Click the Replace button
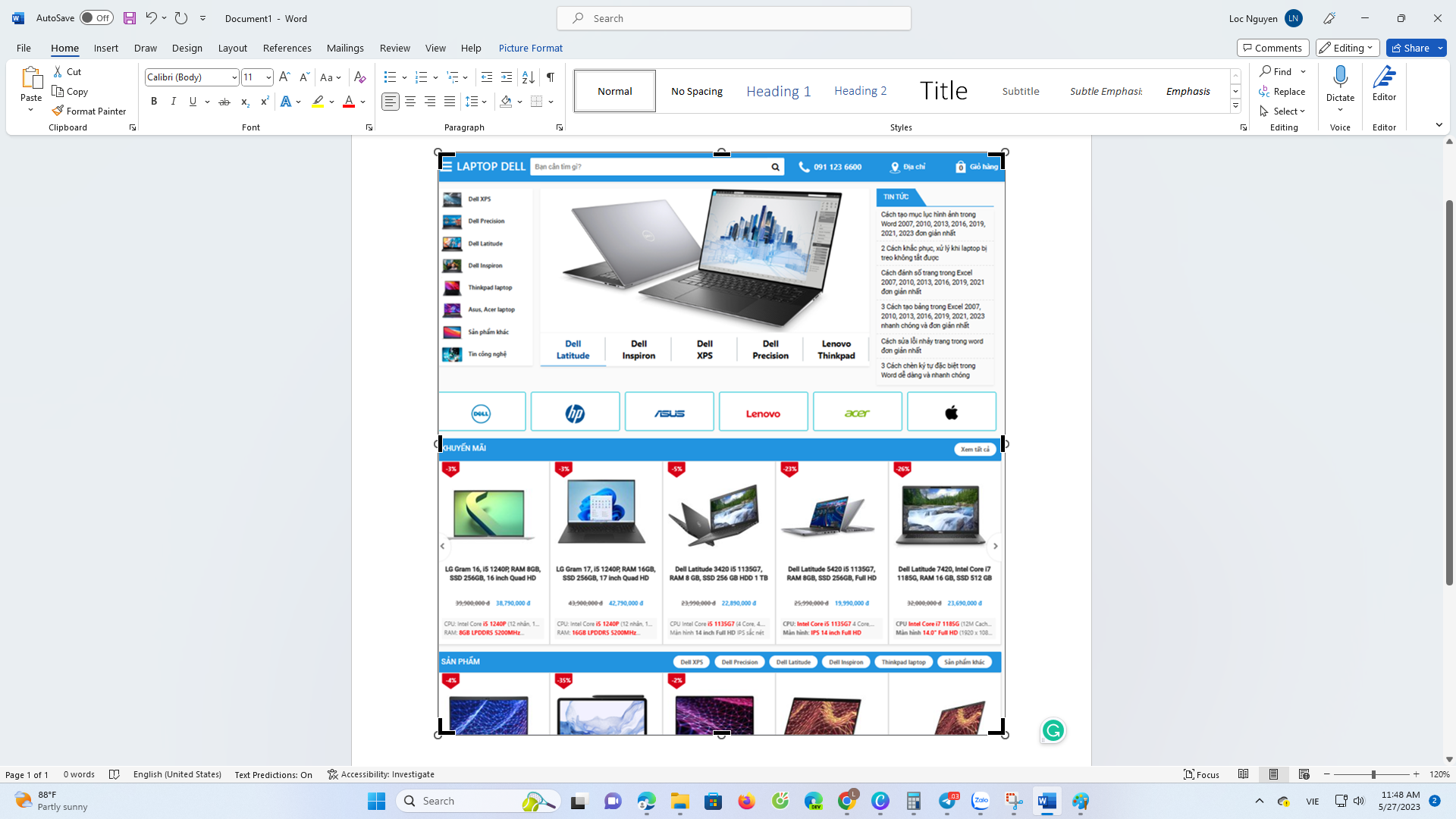 coord(1282,91)
